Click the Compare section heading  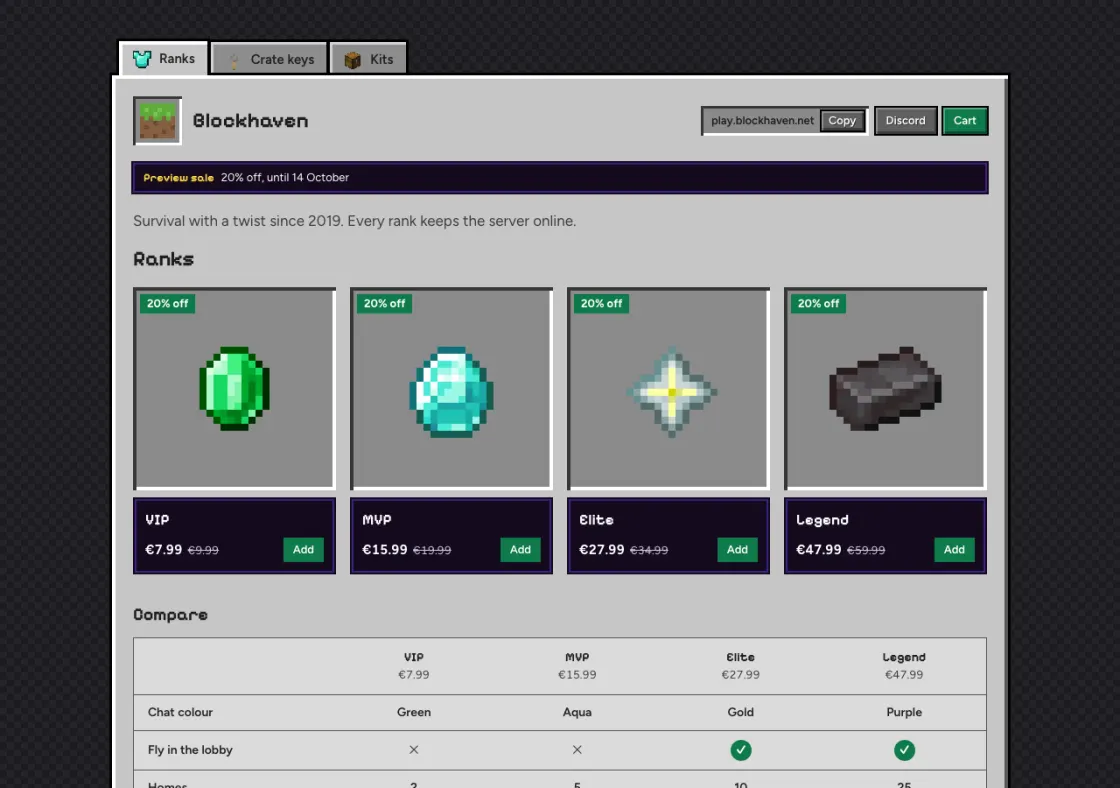coord(171,615)
